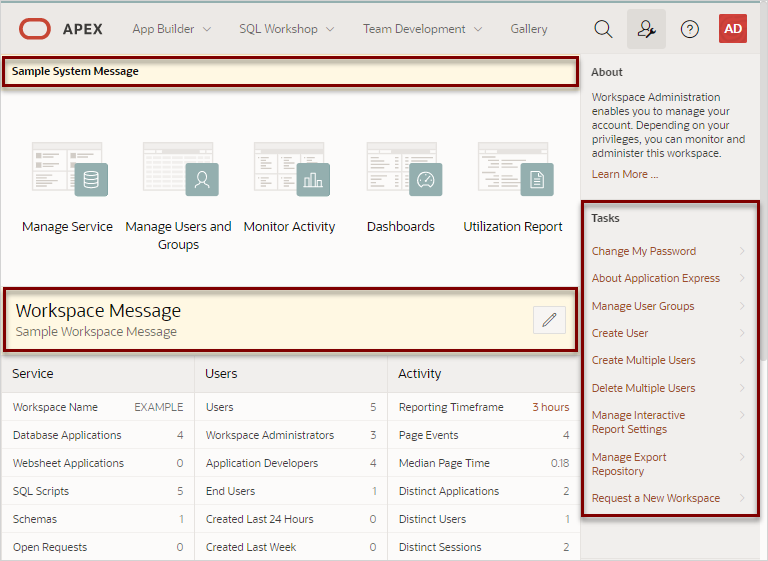Click the Distinct Users row
The image size is (768, 561).
484,519
